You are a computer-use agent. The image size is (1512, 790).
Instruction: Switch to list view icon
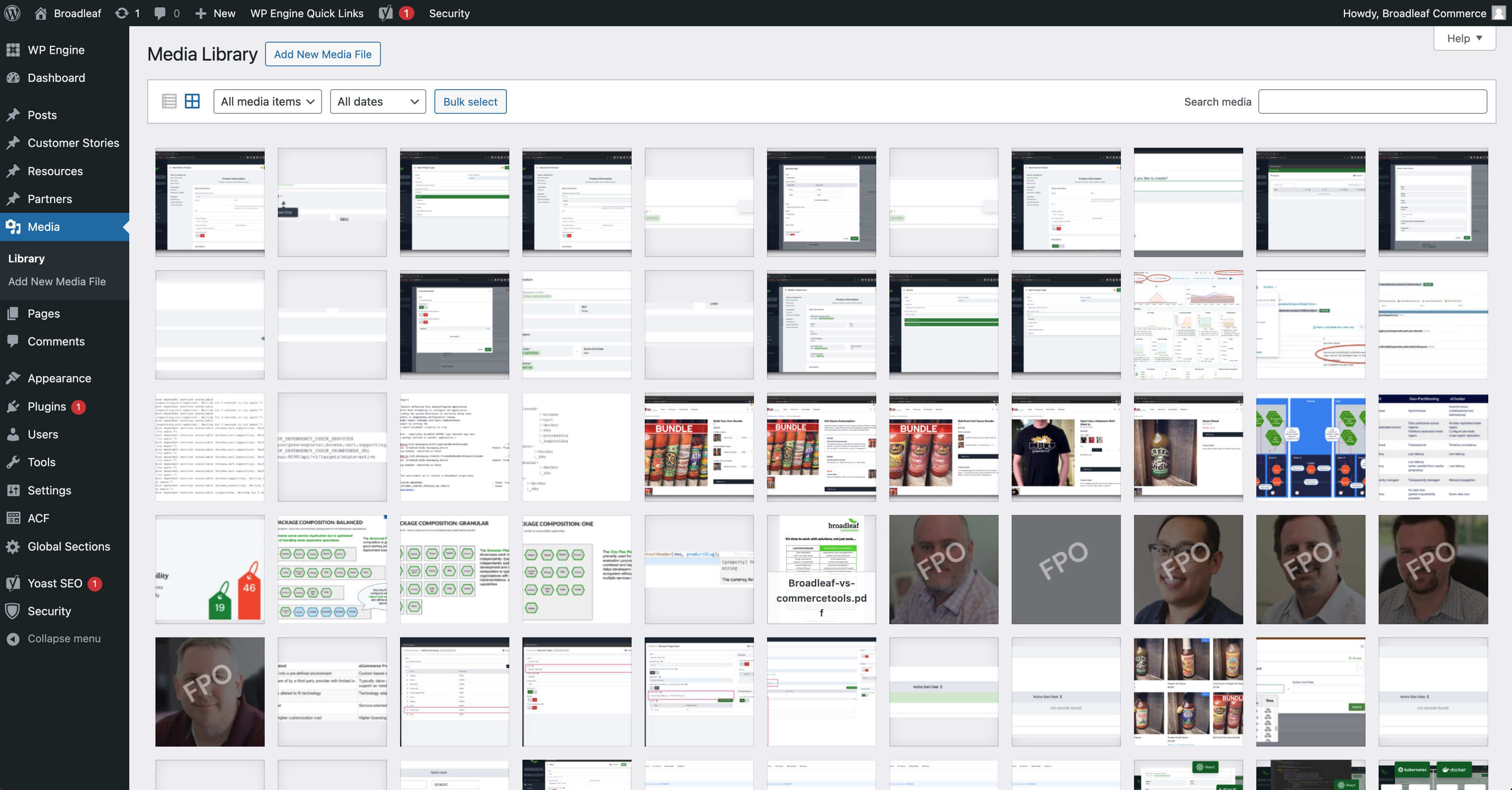[x=169, y=101]
